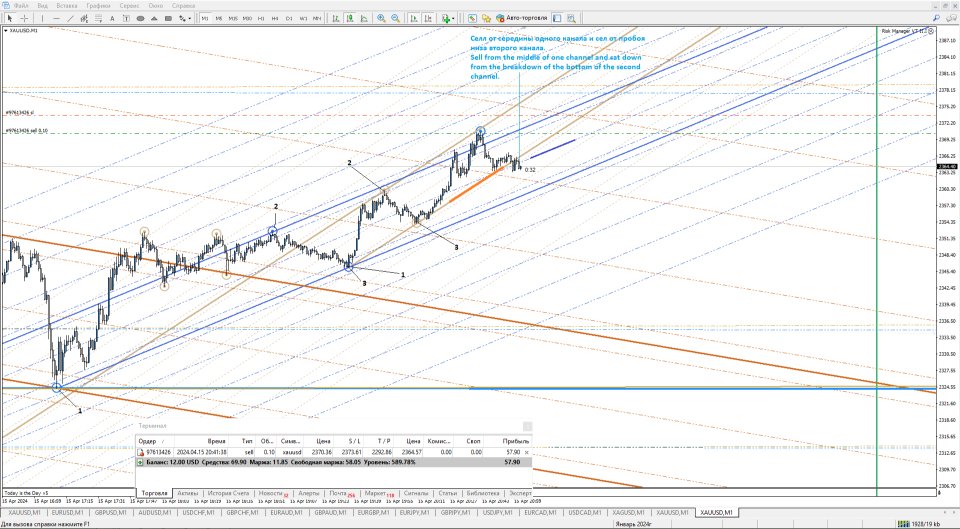
Task: Click the Risk Manager label on chart
Action: click(x=903, y=30)
